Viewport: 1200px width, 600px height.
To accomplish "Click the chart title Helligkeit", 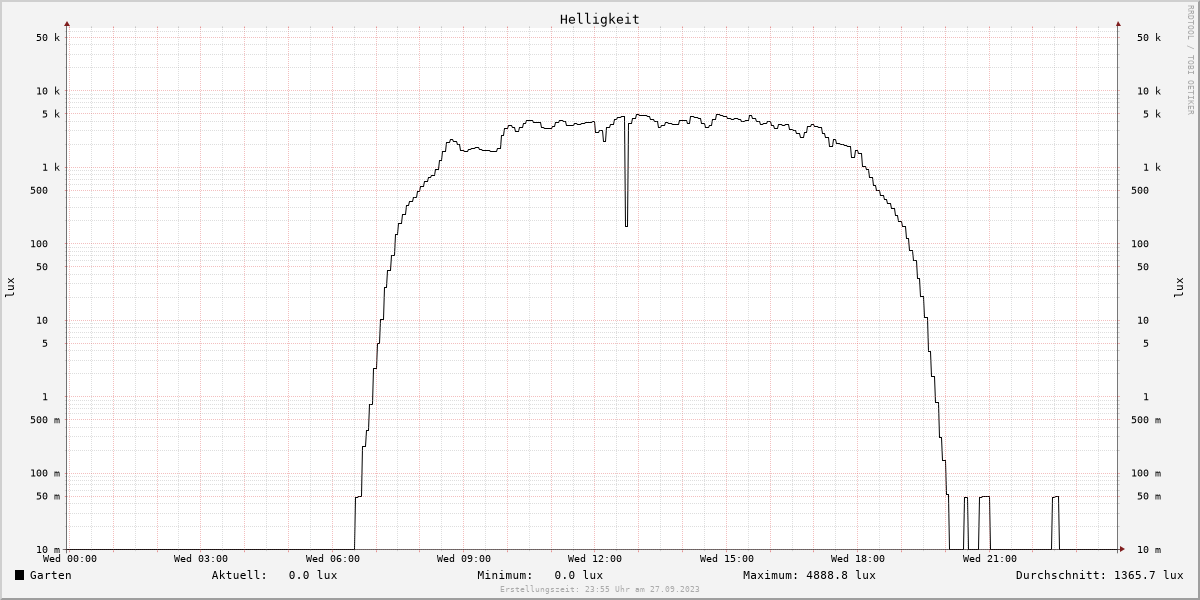I will tap(599, 19).
